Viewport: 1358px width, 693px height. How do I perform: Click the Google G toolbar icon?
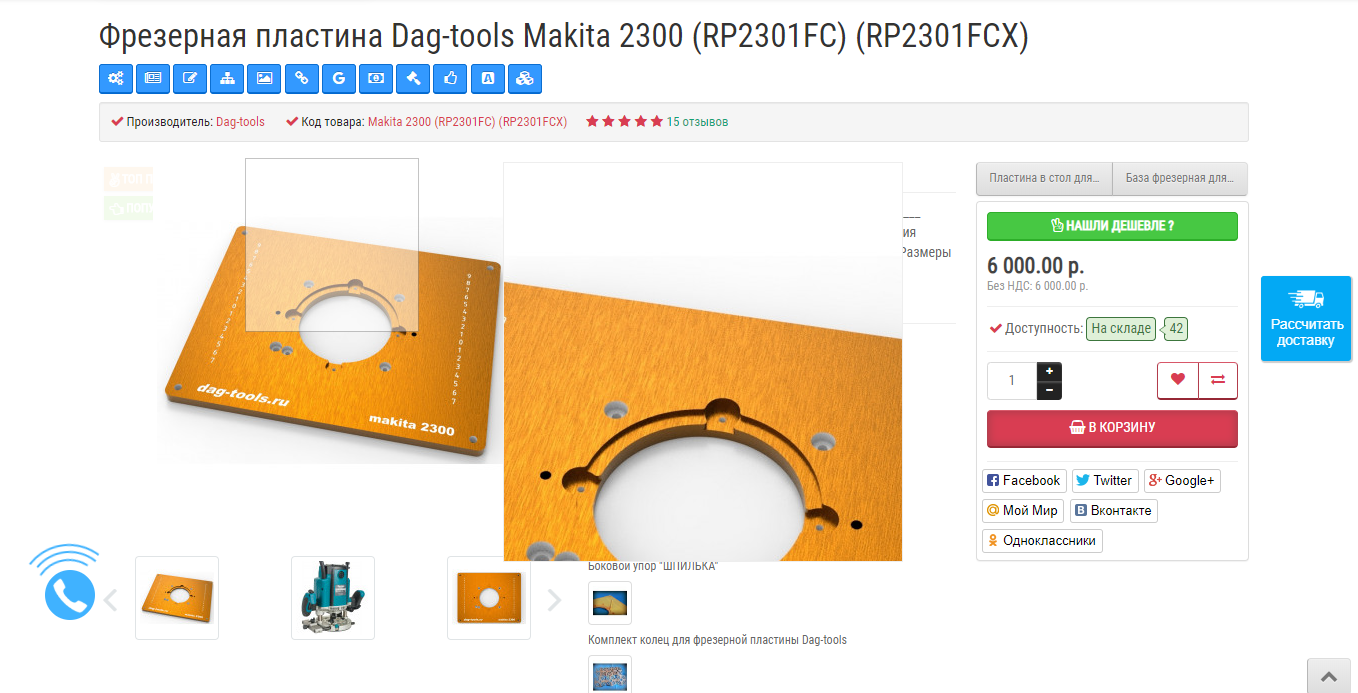point(339,78)
